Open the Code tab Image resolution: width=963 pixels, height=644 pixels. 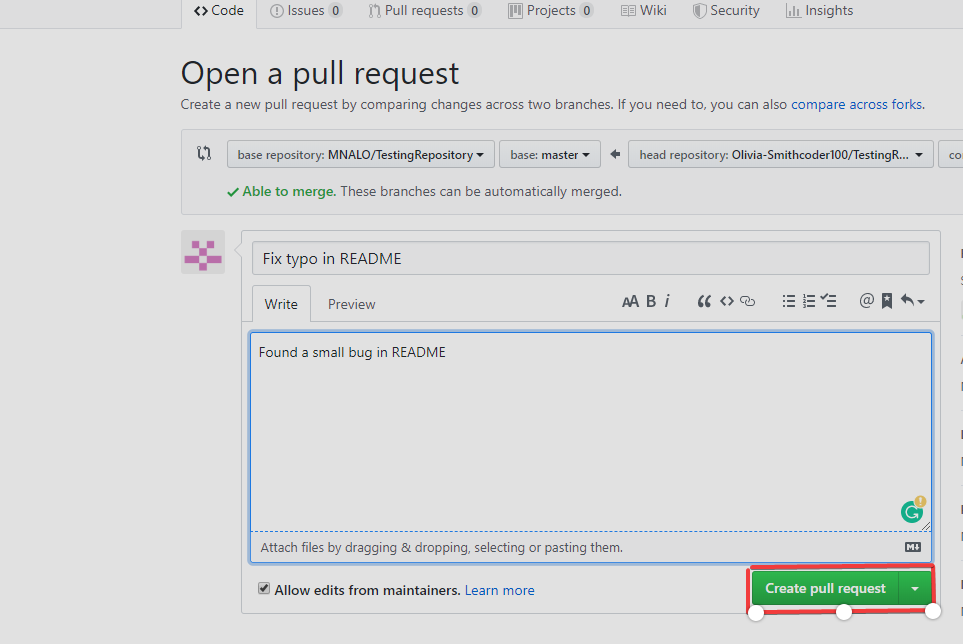pos(219,10)
